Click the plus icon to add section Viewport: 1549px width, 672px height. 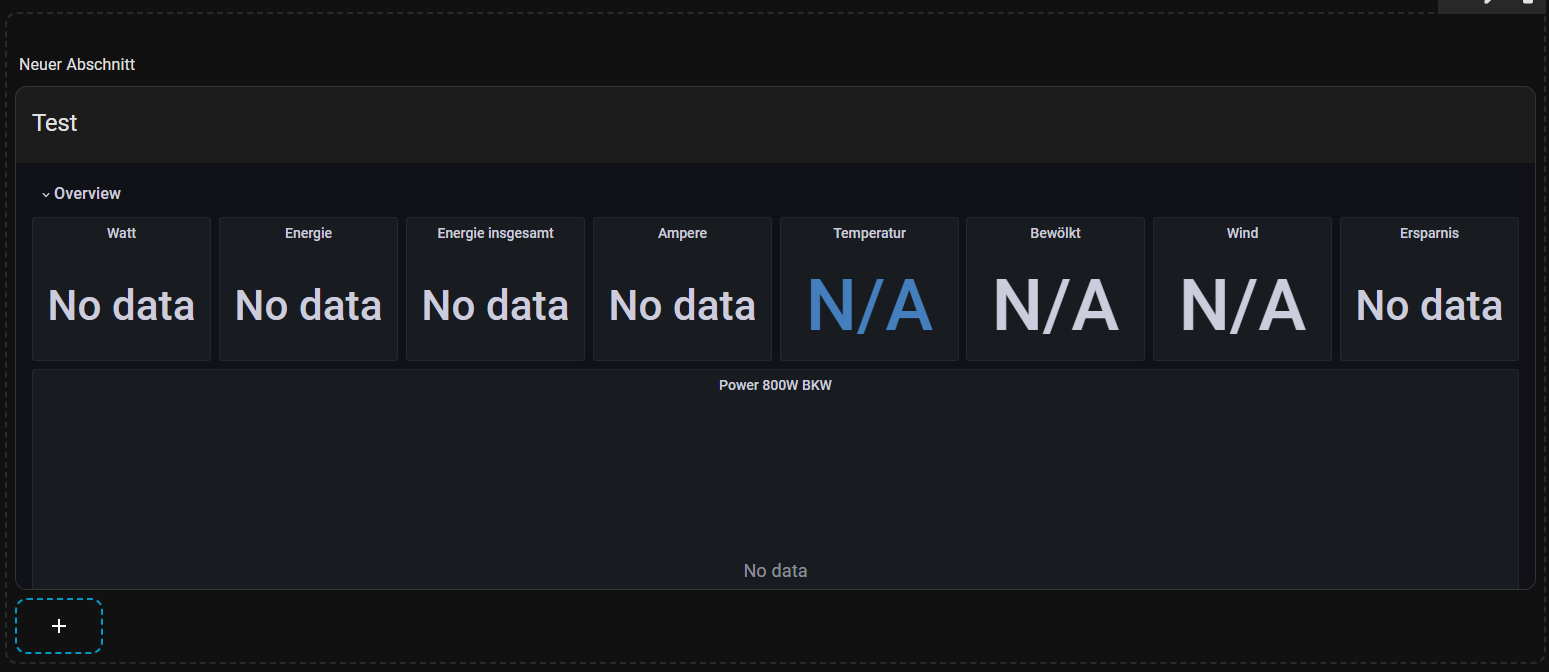coord(59,626)
